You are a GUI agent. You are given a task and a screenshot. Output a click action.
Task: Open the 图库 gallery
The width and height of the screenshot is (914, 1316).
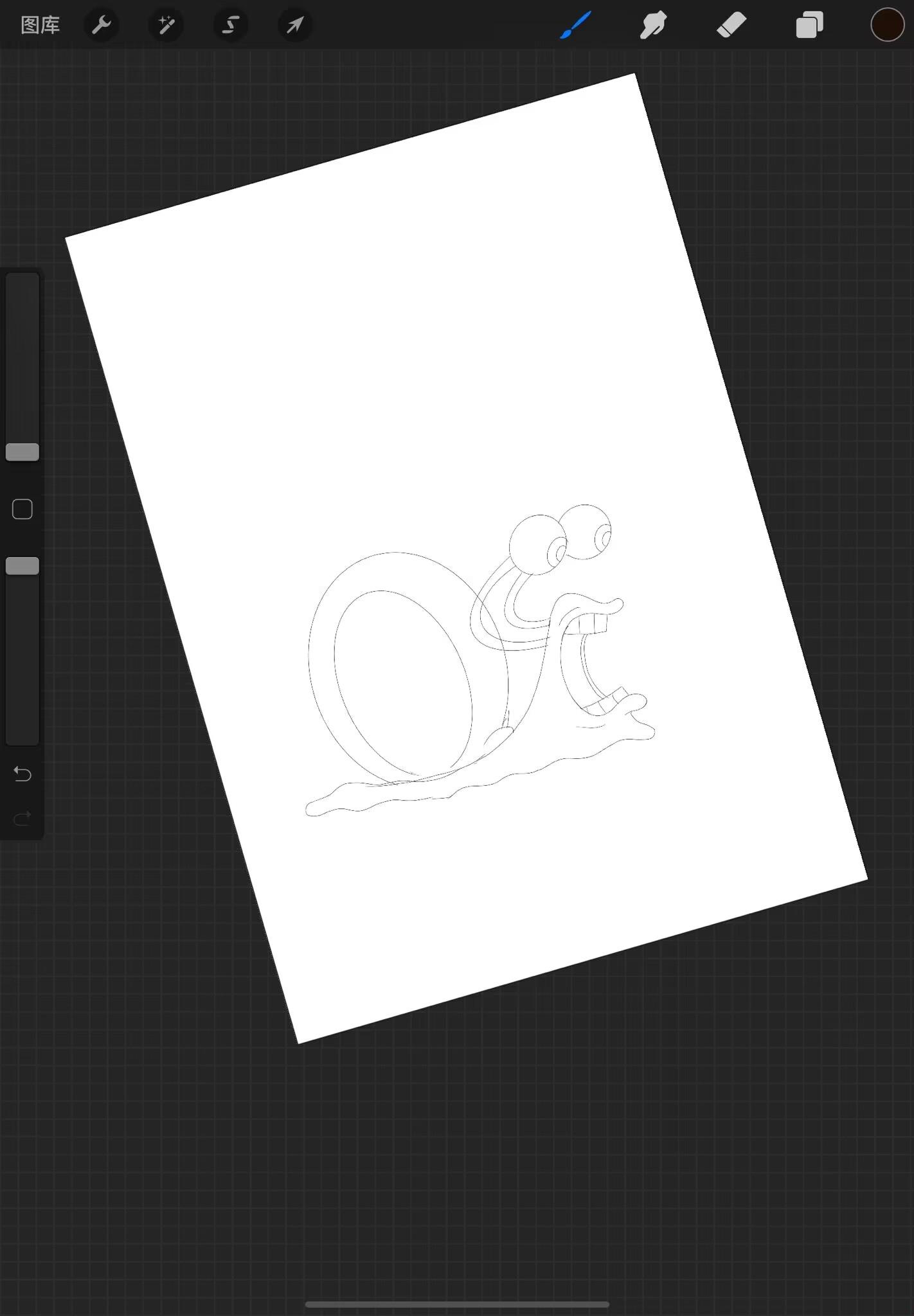(40, 25)
